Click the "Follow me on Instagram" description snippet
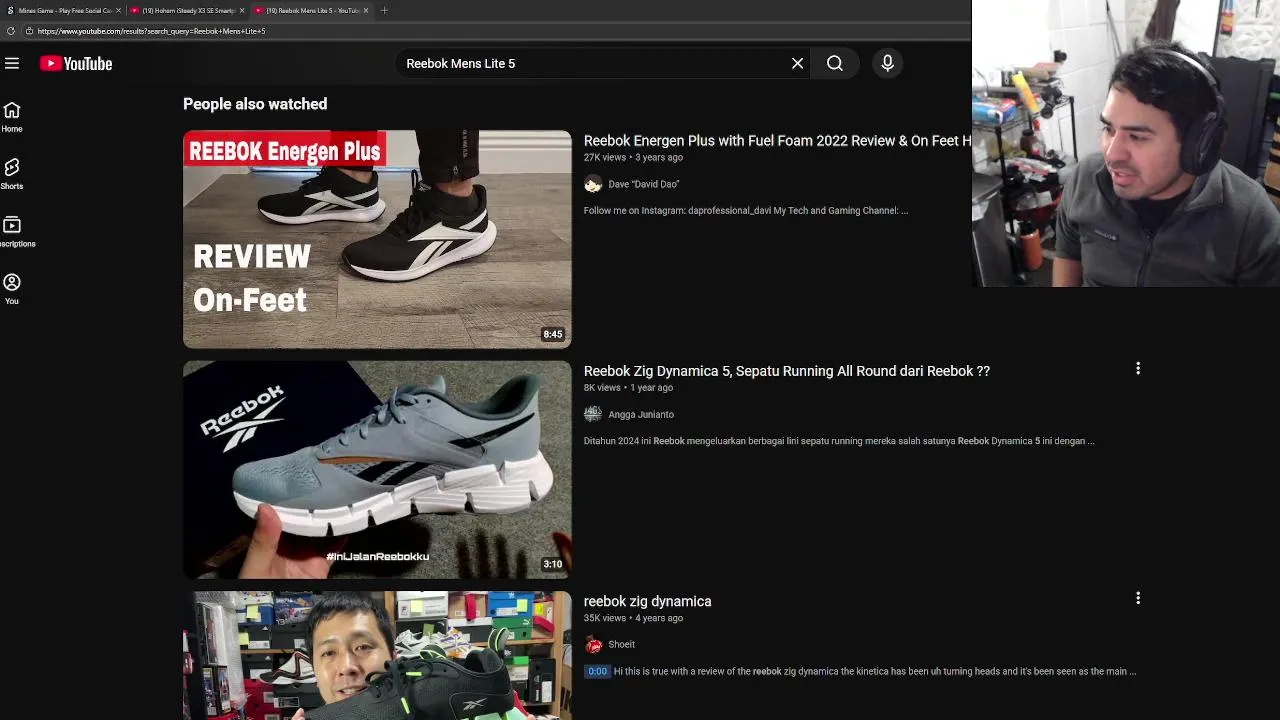The image size is (1280, 720). tap(746, 211)
